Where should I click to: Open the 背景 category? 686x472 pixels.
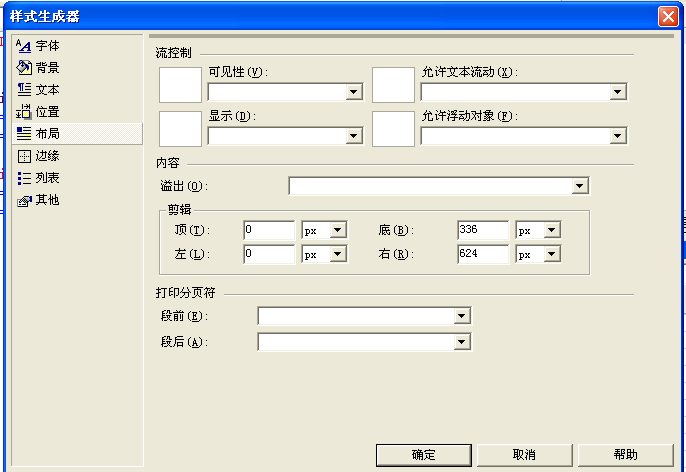47,67
